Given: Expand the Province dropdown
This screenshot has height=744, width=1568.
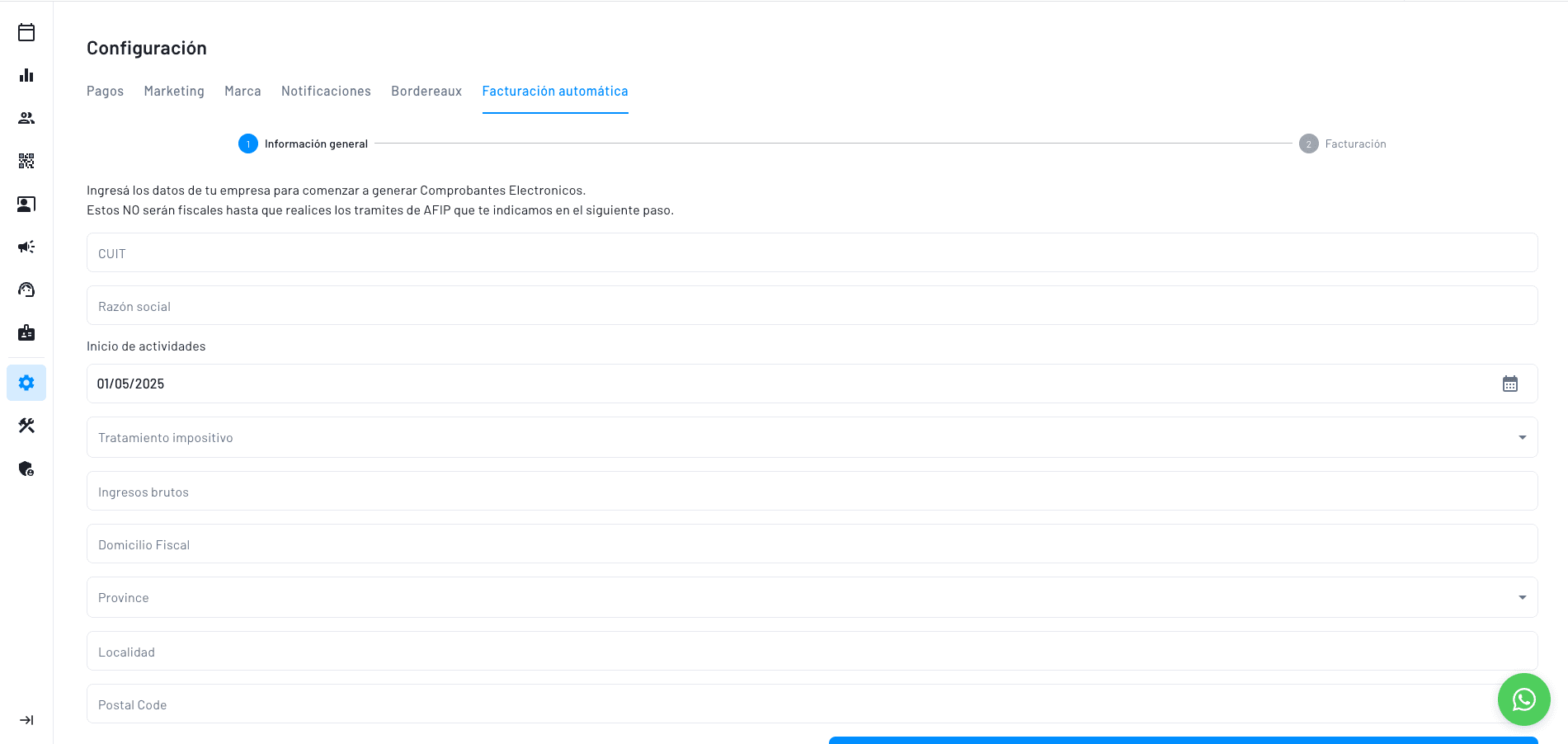Looking at the screenshot, I should (x=812, y=597).
